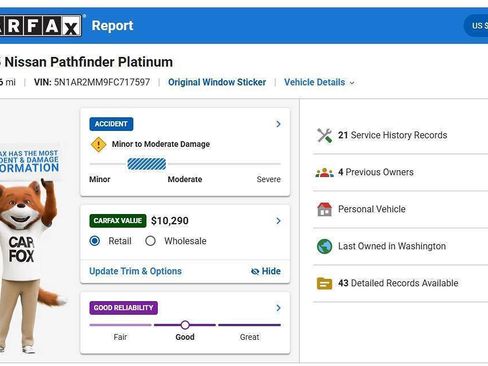Image resolution: width=488 pixels, height=366 pixels.
Task: Click the CARFAX logo in the header
Action: [41, 25]
